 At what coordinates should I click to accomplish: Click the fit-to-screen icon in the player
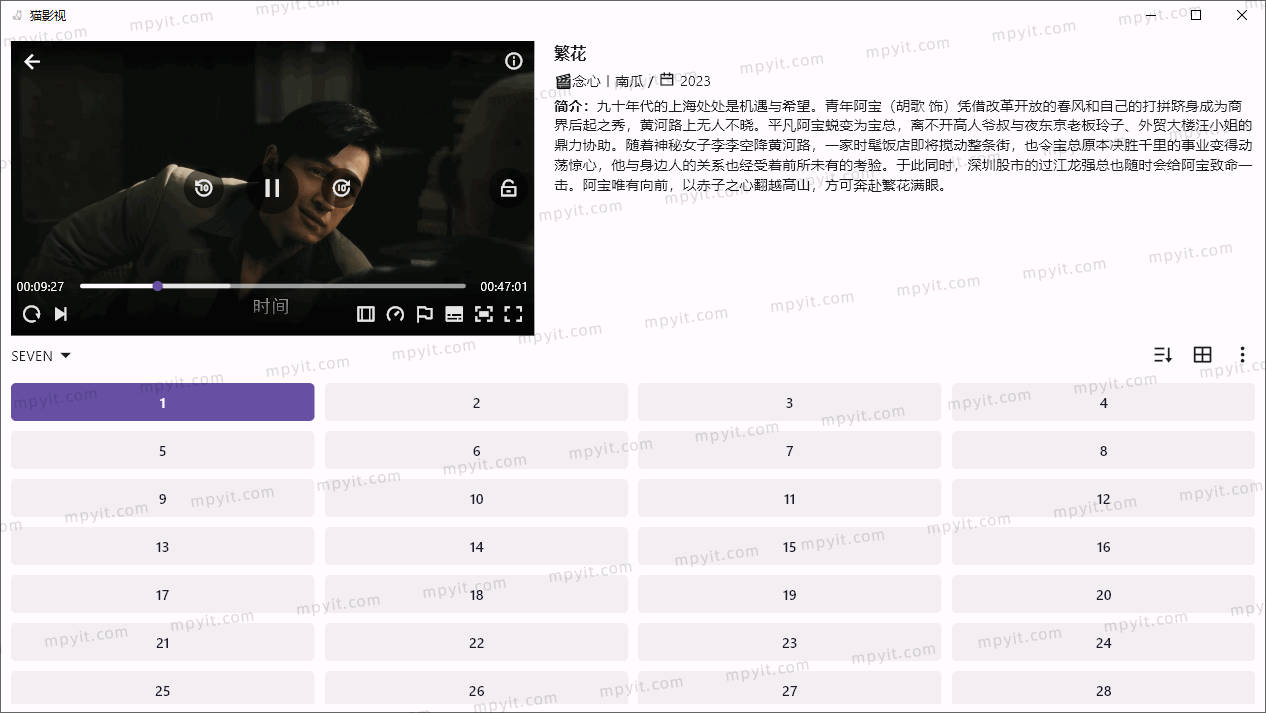click(x=484, y=314)
